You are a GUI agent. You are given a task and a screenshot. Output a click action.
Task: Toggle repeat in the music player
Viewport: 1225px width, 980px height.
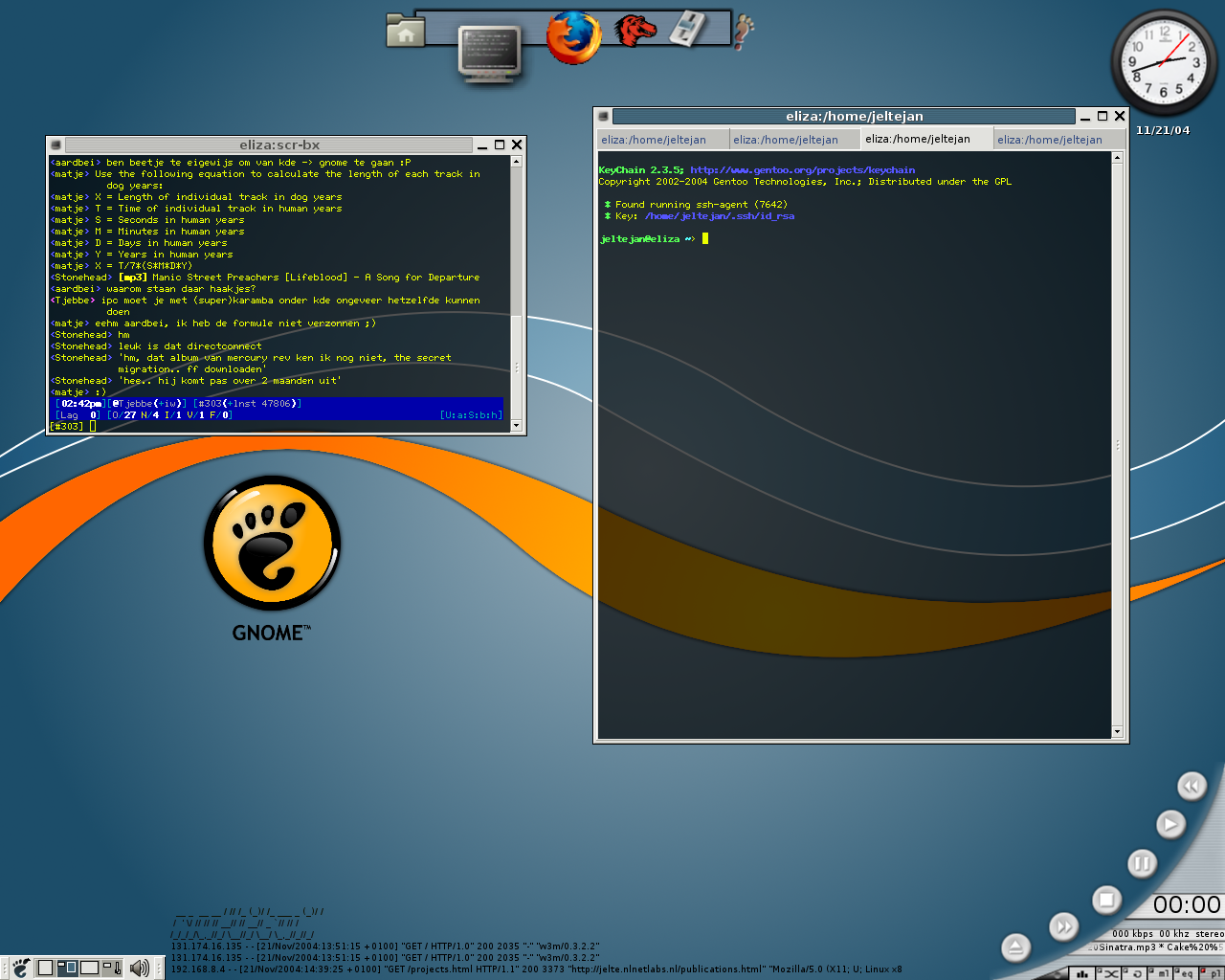click(1134, 973)
